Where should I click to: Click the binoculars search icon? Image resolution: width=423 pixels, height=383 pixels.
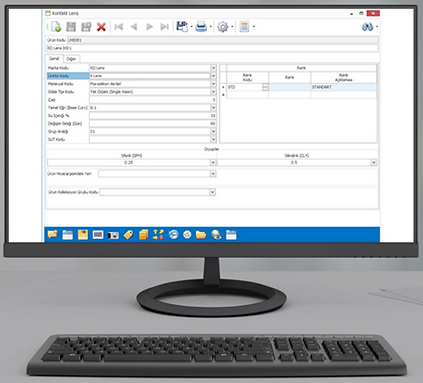point(368,27)
